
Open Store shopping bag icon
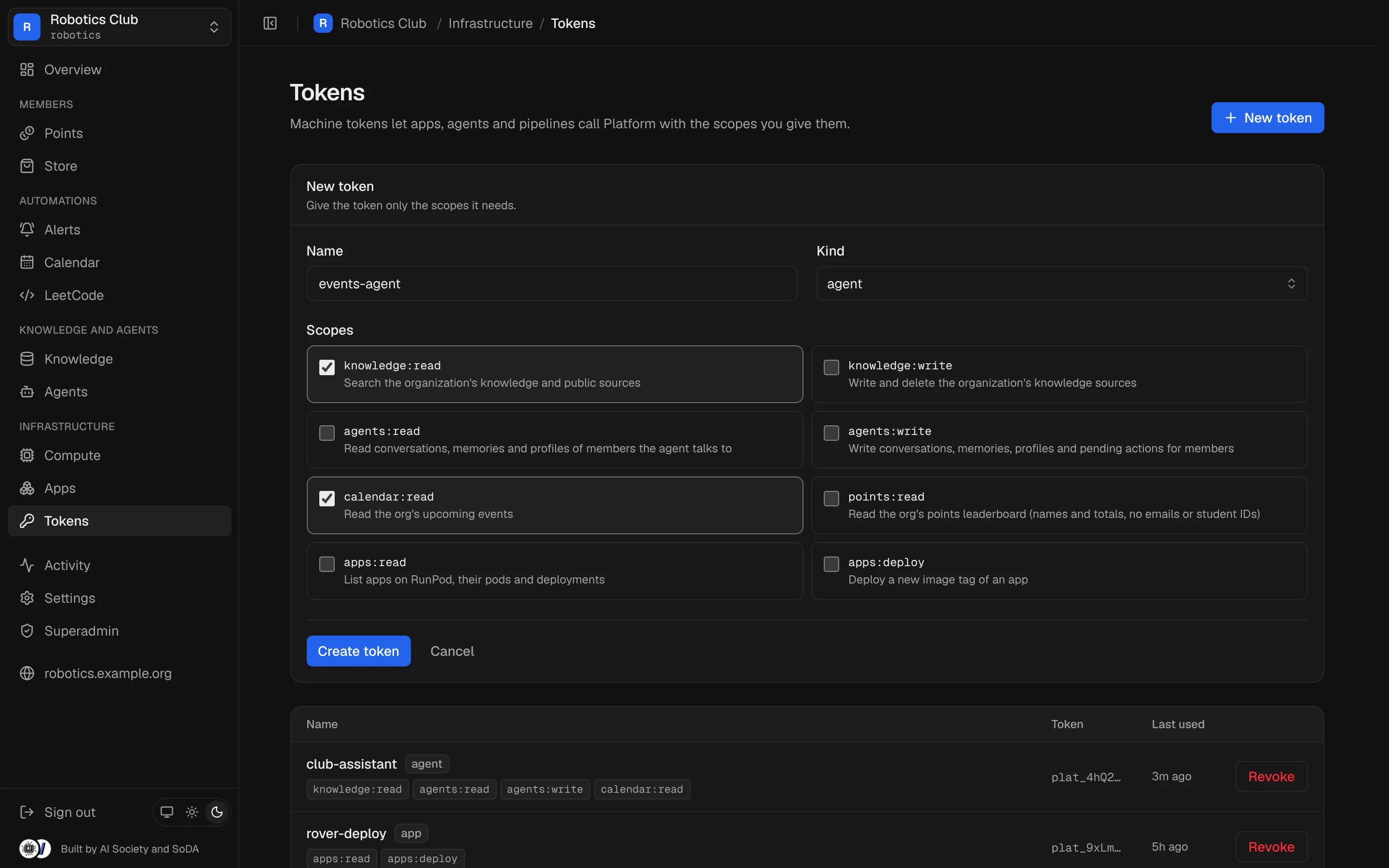point(27,166)
